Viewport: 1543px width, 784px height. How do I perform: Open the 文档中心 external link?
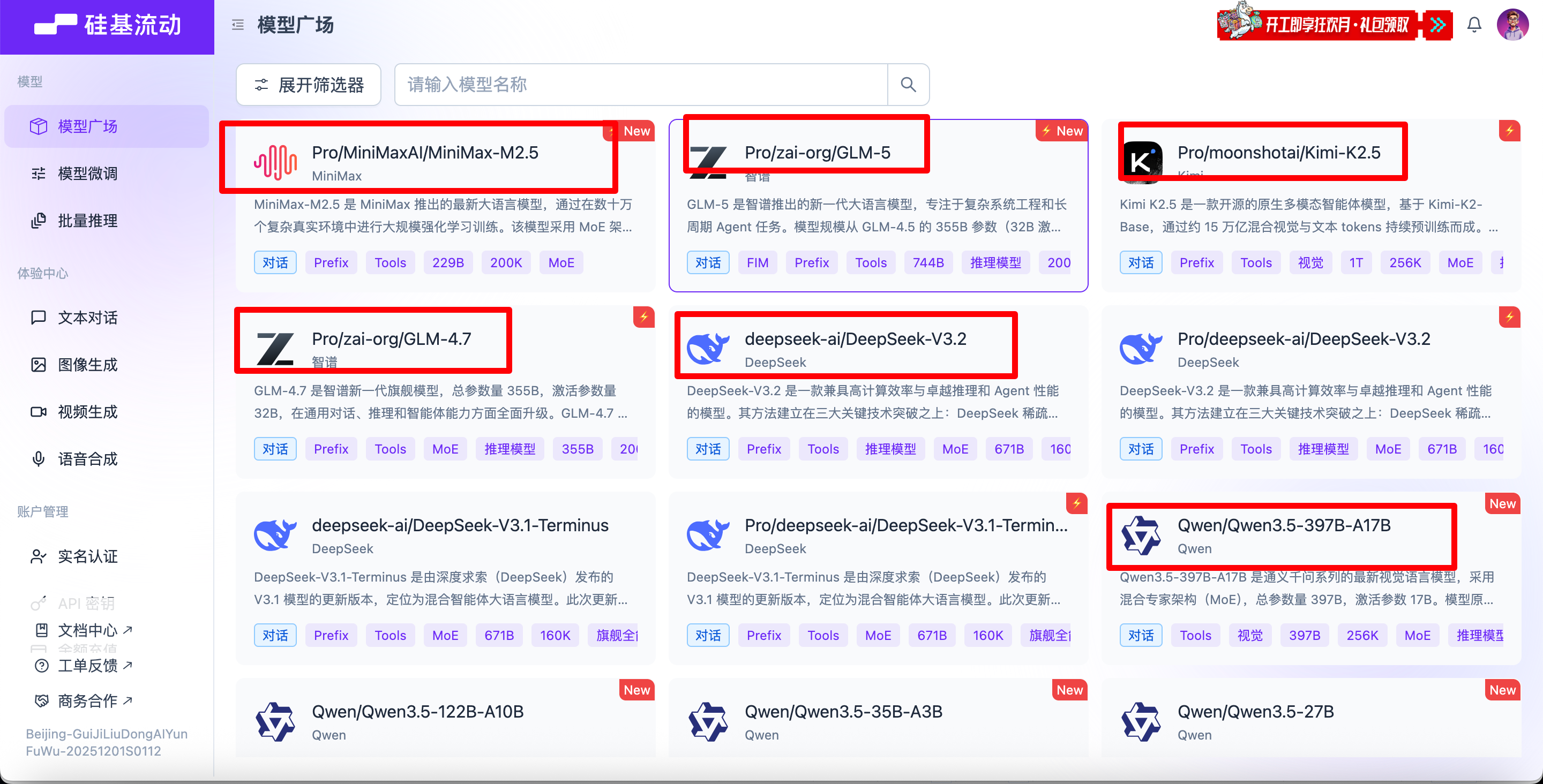click(87, 630)
